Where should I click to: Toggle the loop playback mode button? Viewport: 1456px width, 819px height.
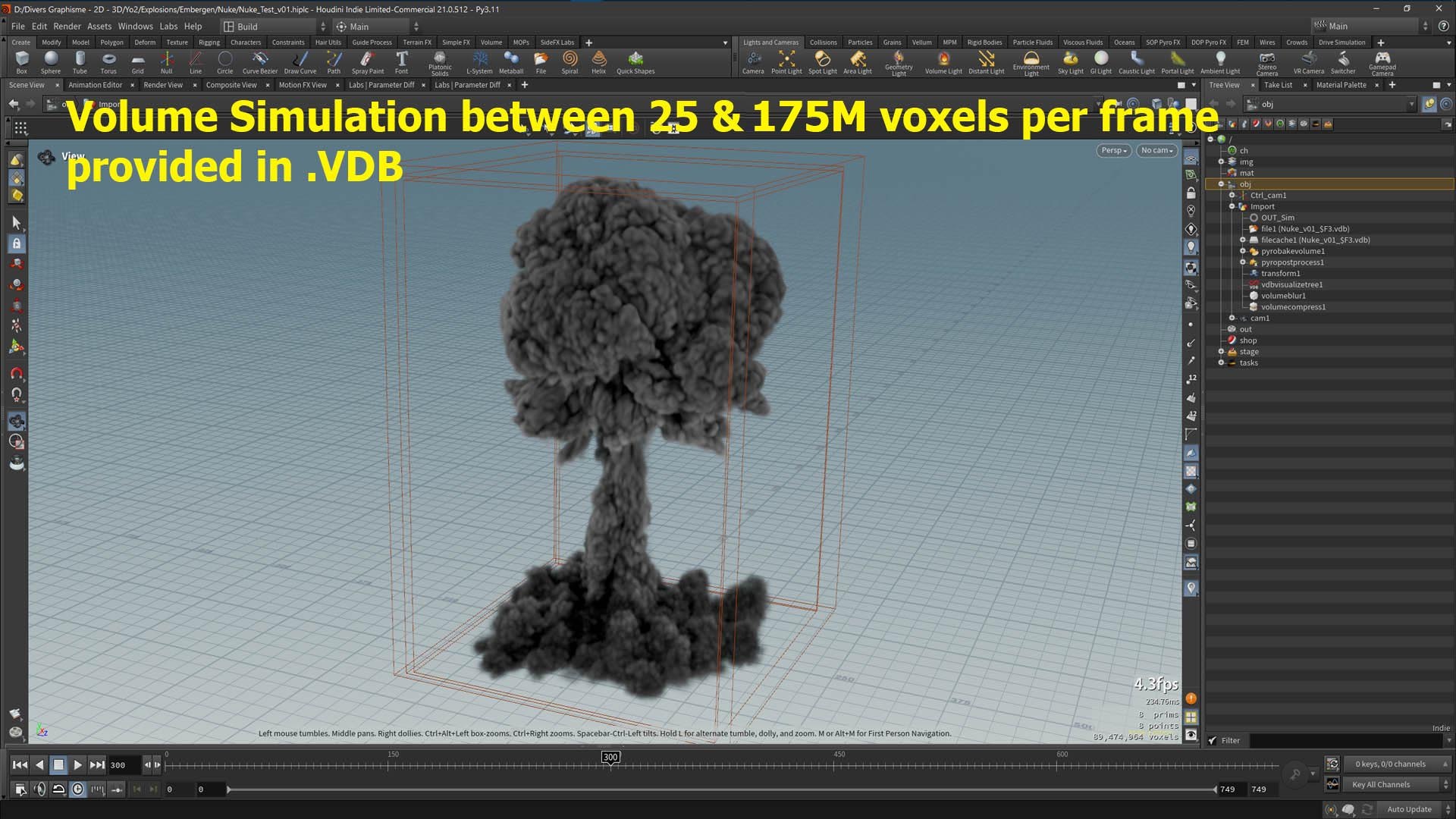[58, 789]
